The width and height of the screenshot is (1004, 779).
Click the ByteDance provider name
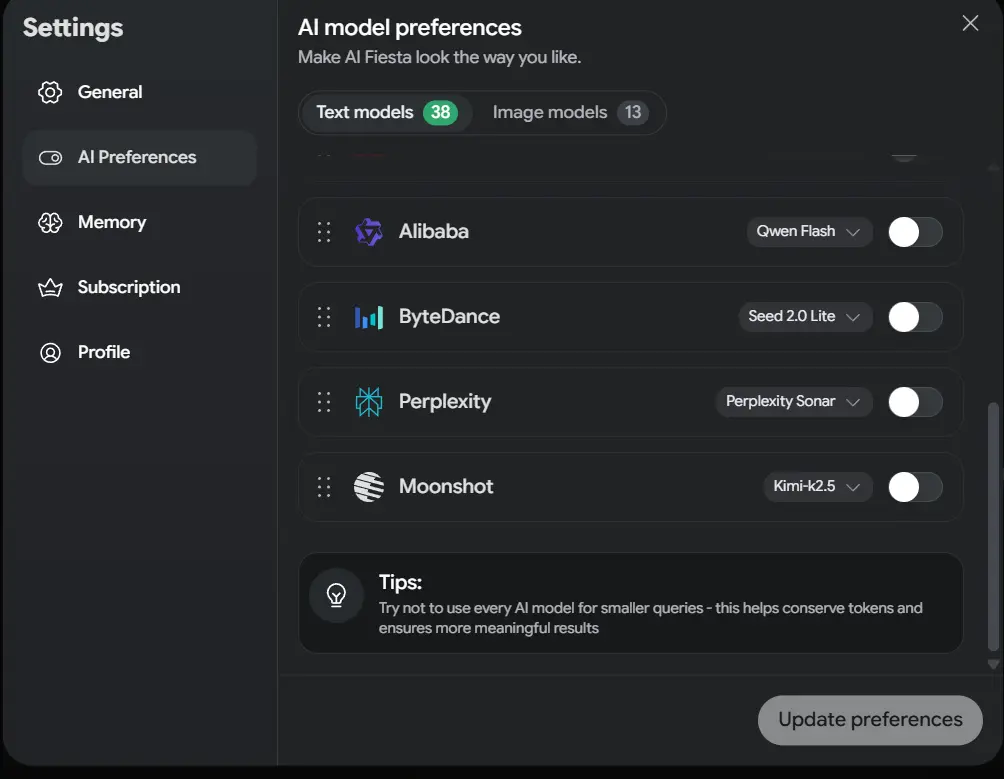[x=449, y=317]
